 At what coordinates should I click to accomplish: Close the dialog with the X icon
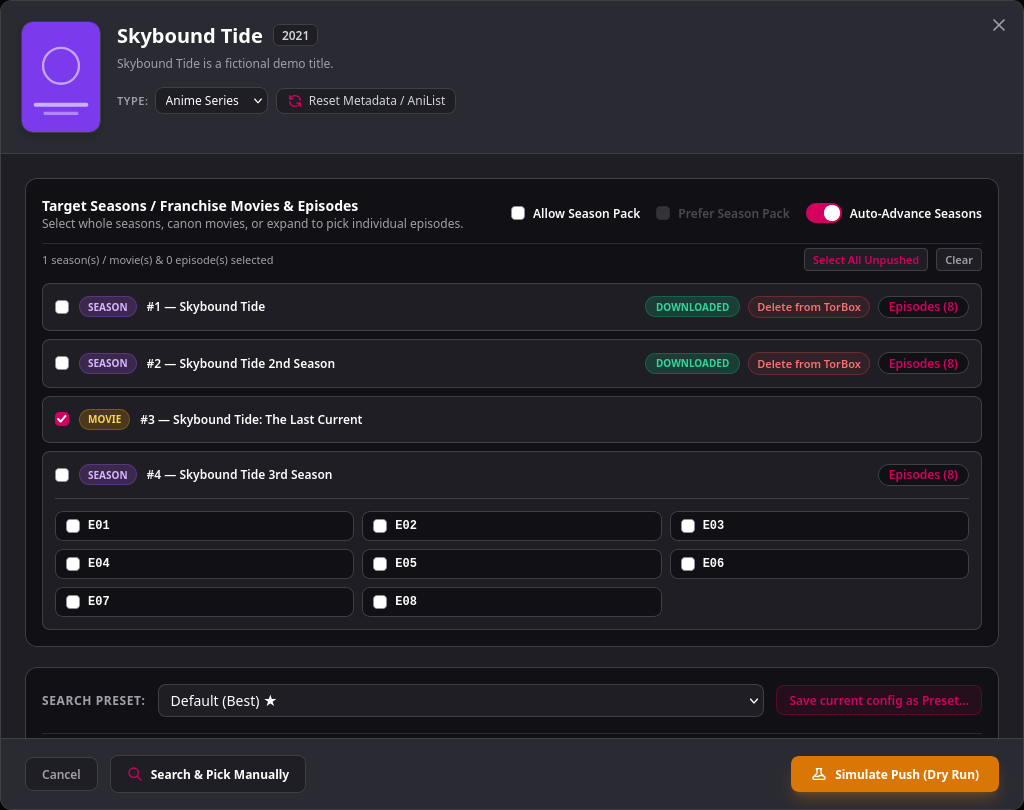(x=999, y=25)
